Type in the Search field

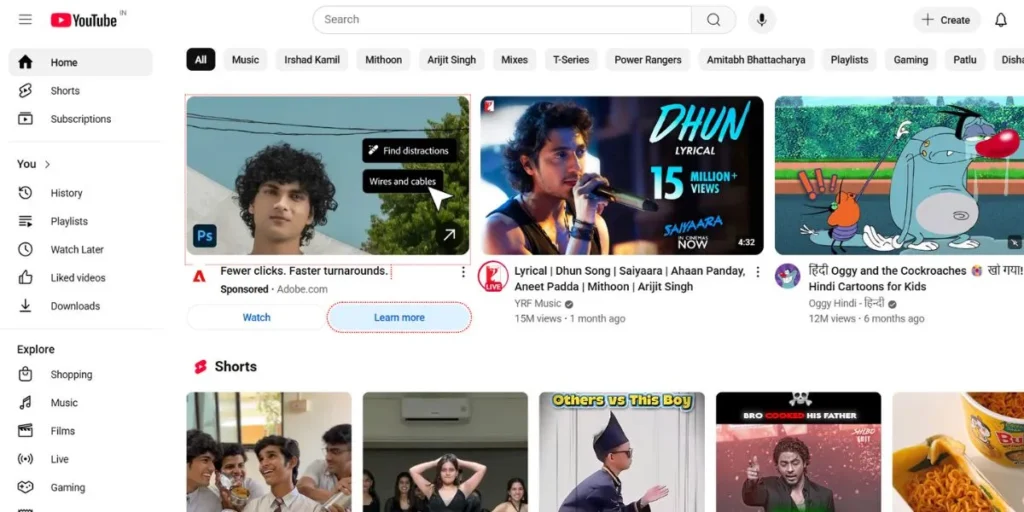(x=500, y=20)
